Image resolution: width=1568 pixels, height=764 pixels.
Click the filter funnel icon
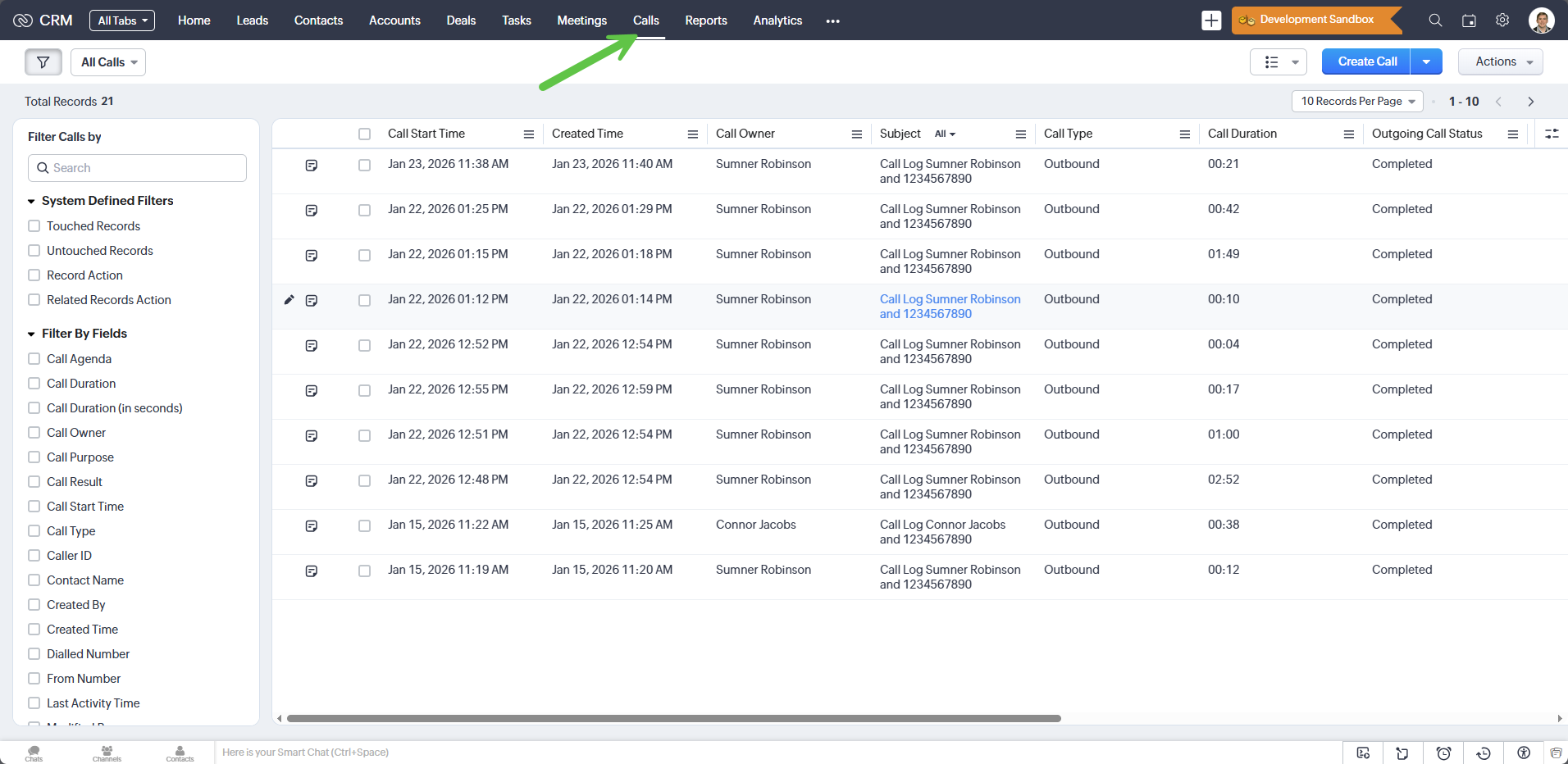point(43,62)
